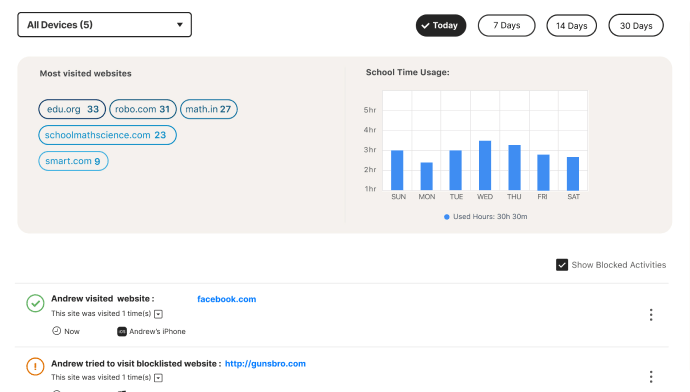Open three-dot menu for gunsbro.com activity
This screenshot has height=392, width=690.
click(x=651, y=377)
